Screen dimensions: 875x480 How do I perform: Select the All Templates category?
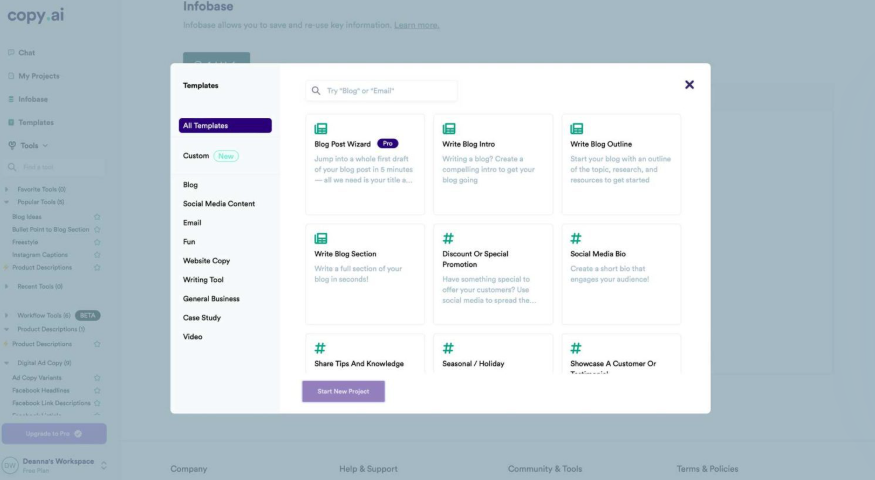[x=225, y=126]
